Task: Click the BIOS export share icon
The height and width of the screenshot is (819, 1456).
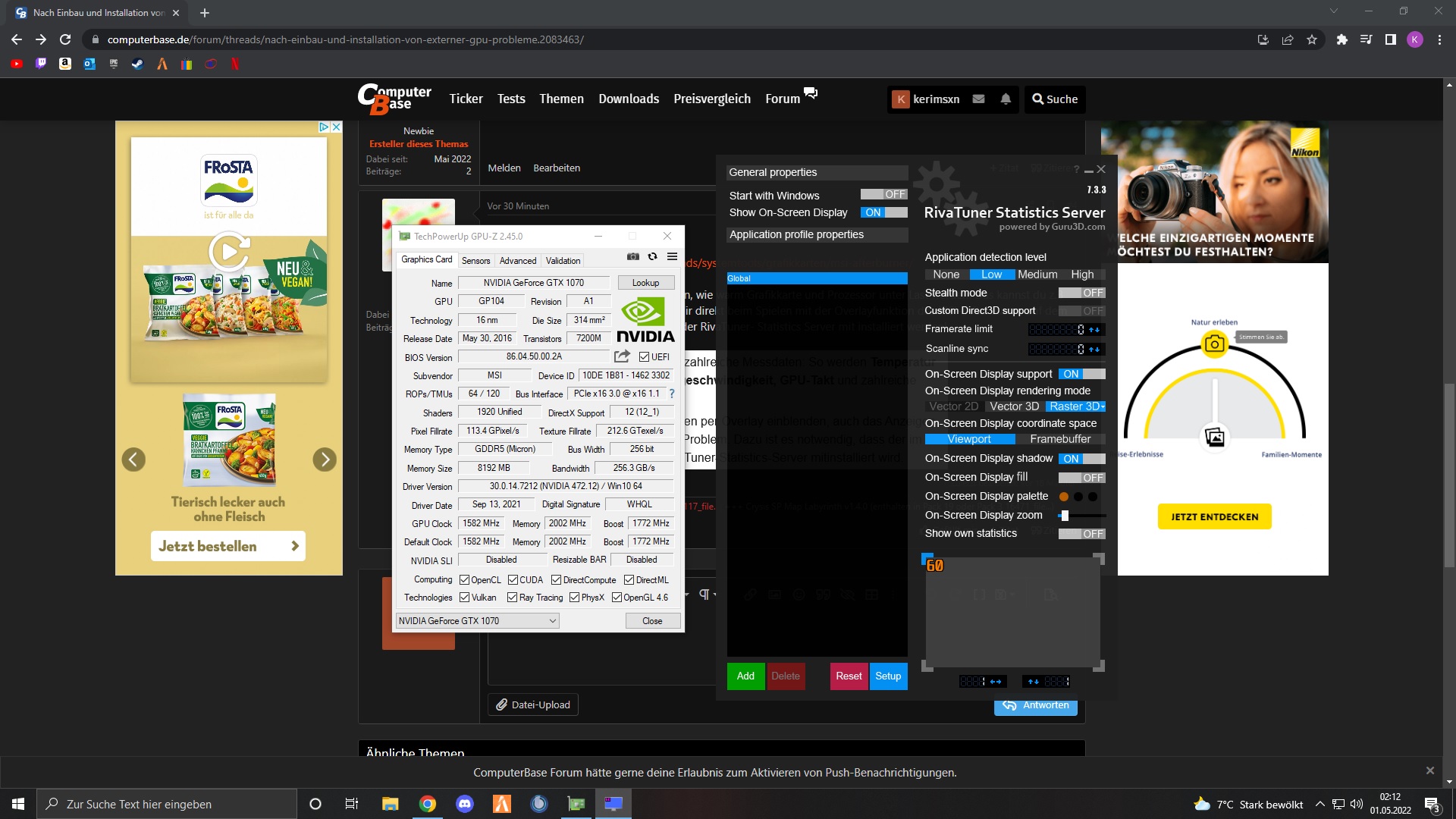Action: coord(622,356)
